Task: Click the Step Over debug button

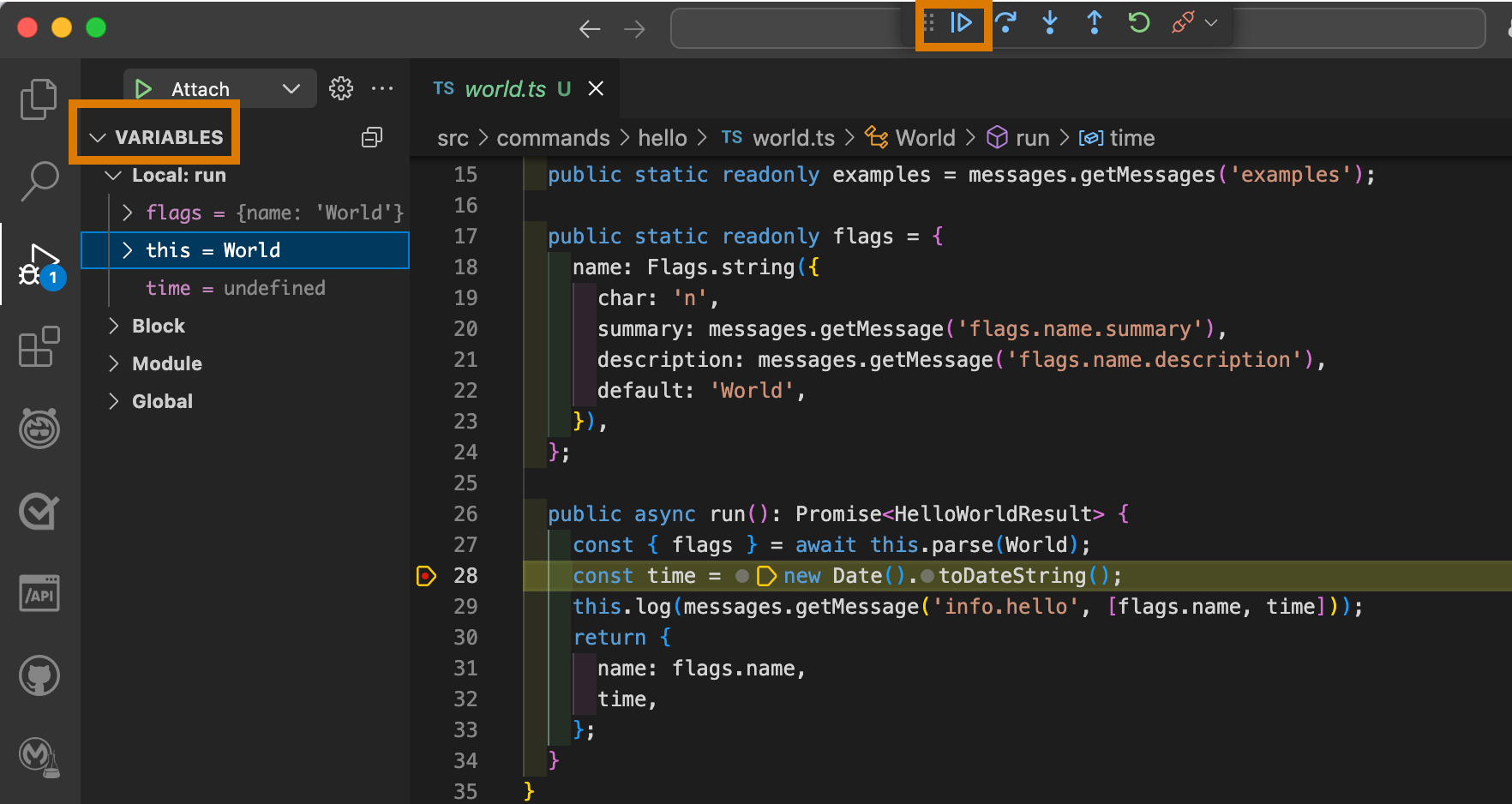Action: coord(1005,23)
